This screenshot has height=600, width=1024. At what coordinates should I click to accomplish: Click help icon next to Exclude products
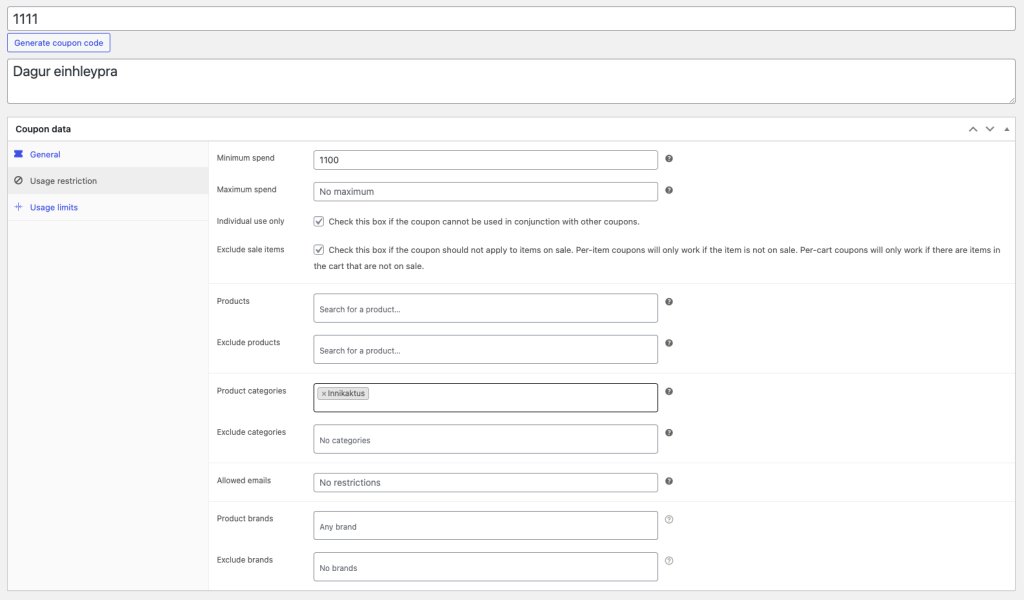(669, 343)
